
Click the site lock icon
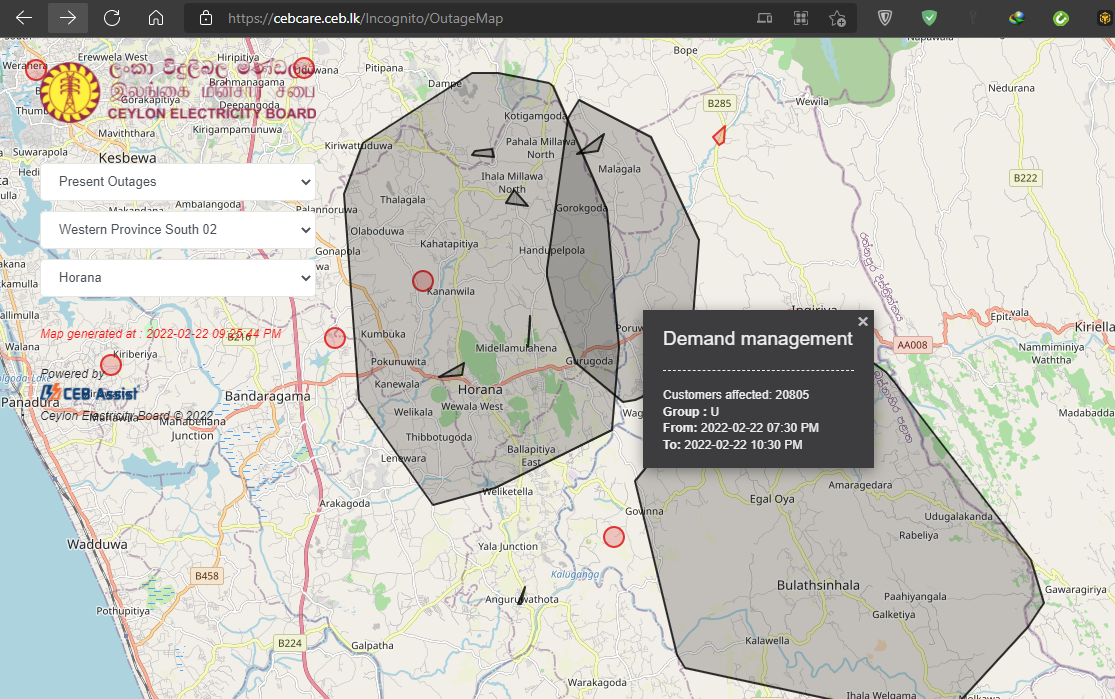206,18
